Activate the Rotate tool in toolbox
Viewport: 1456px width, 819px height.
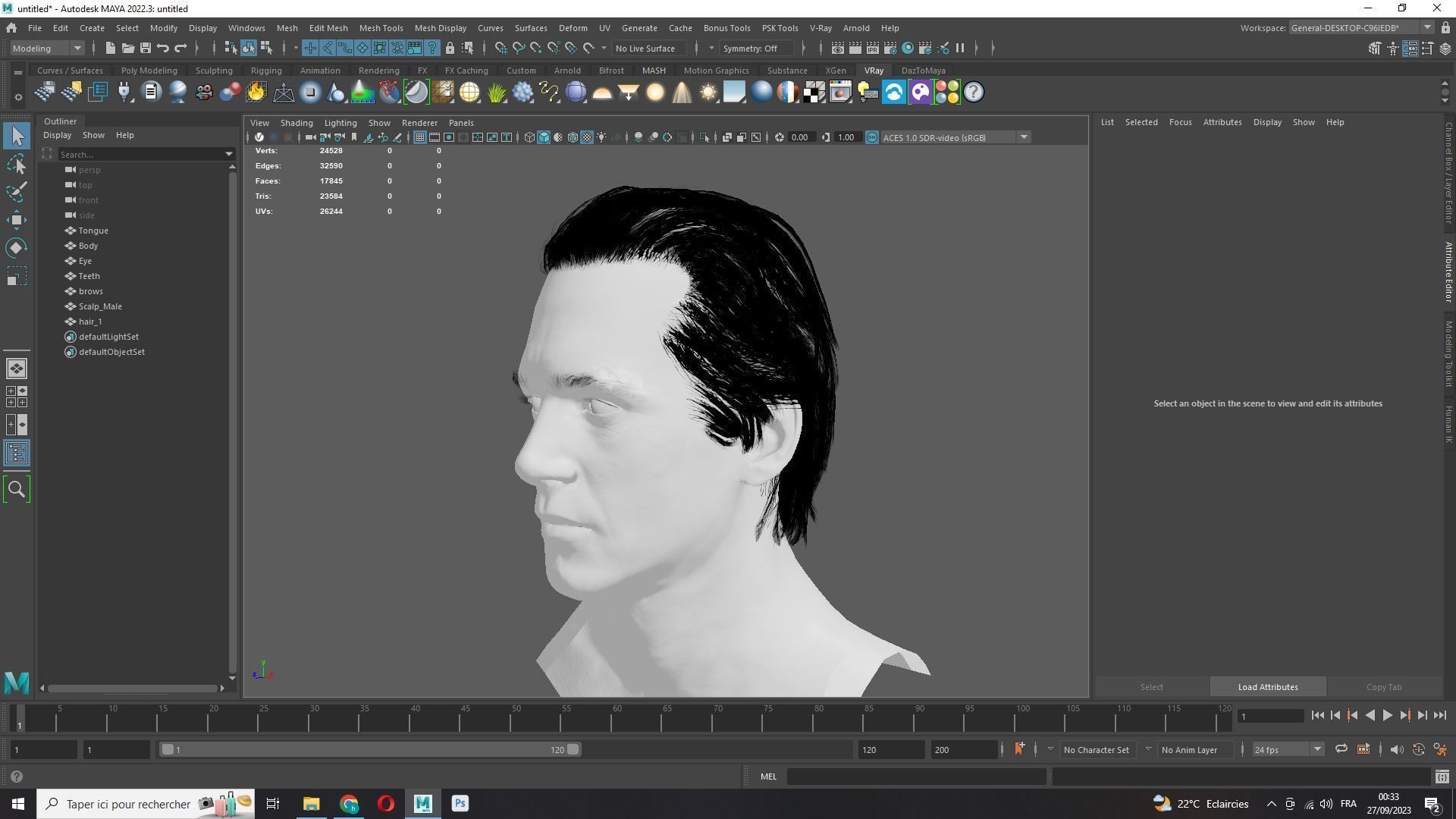click(17, 248)
